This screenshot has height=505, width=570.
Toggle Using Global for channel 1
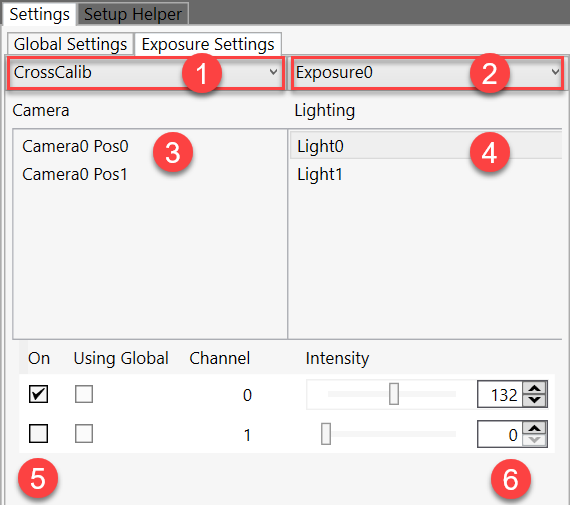pos(84,433)
